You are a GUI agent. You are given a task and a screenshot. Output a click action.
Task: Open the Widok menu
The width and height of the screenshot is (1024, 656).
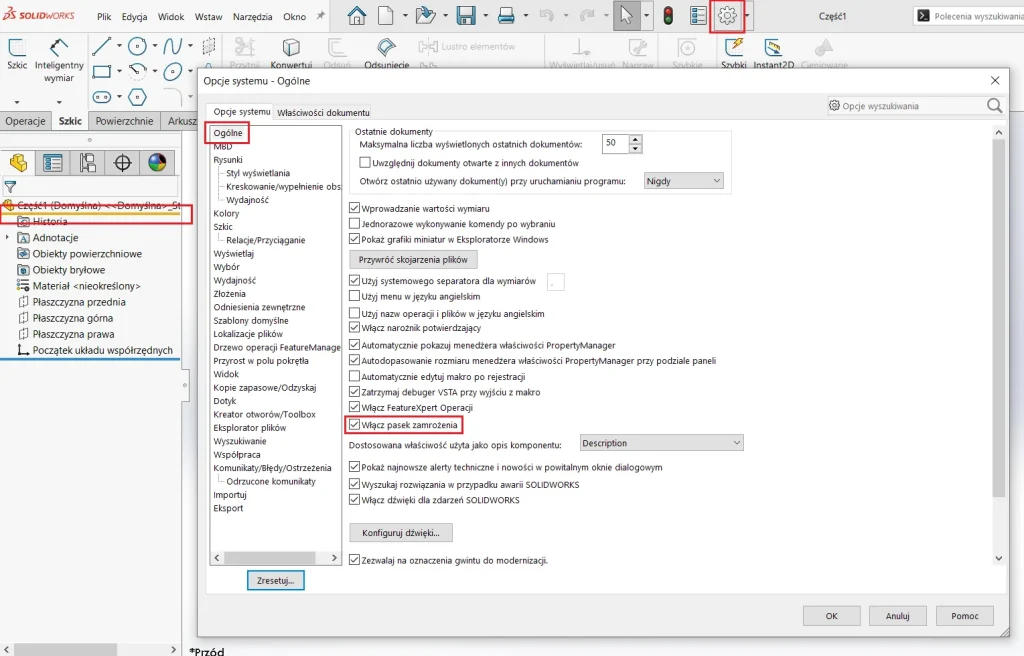[x=171, y=16]
